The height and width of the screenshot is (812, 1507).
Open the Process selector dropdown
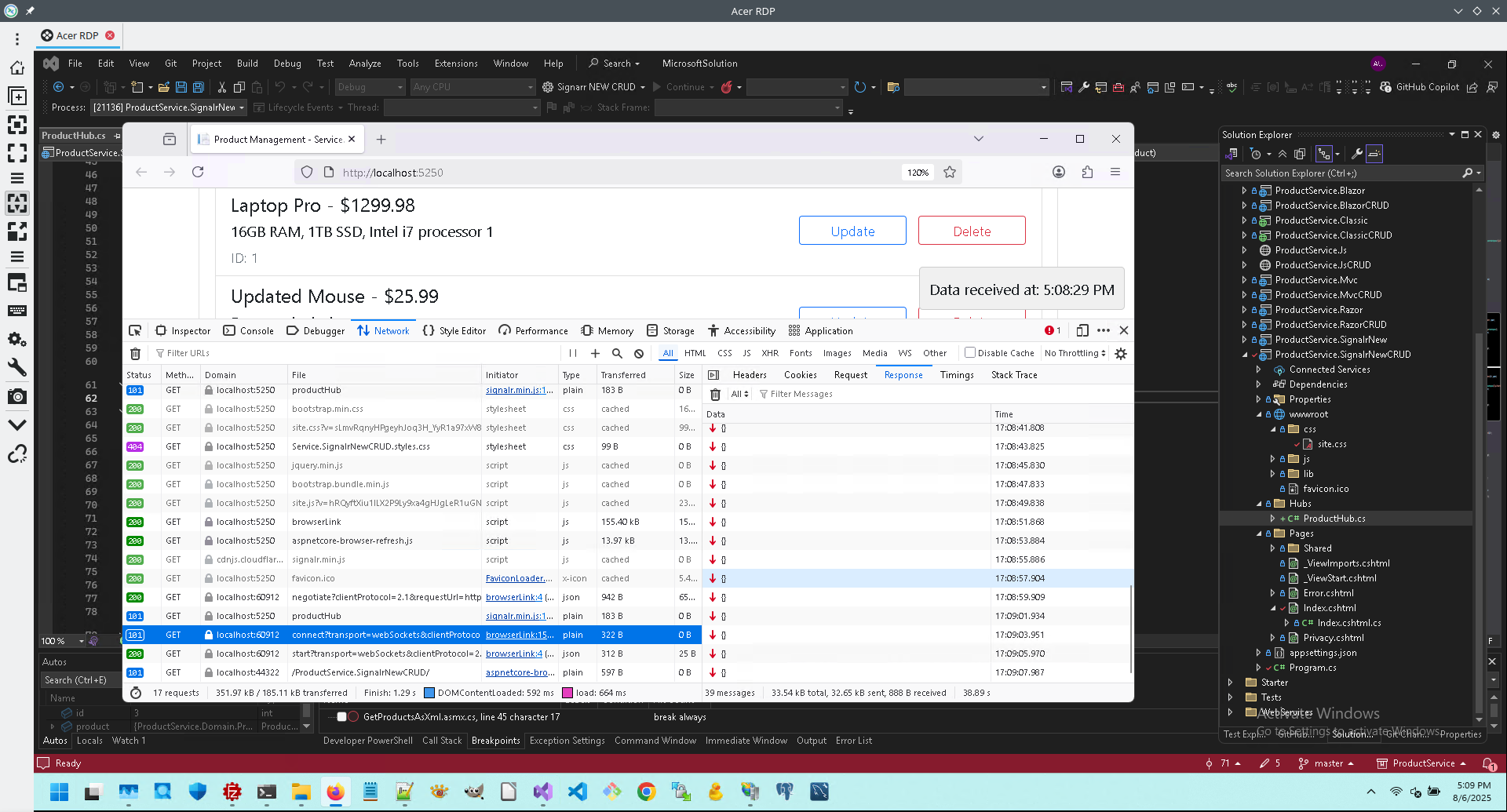169,107
